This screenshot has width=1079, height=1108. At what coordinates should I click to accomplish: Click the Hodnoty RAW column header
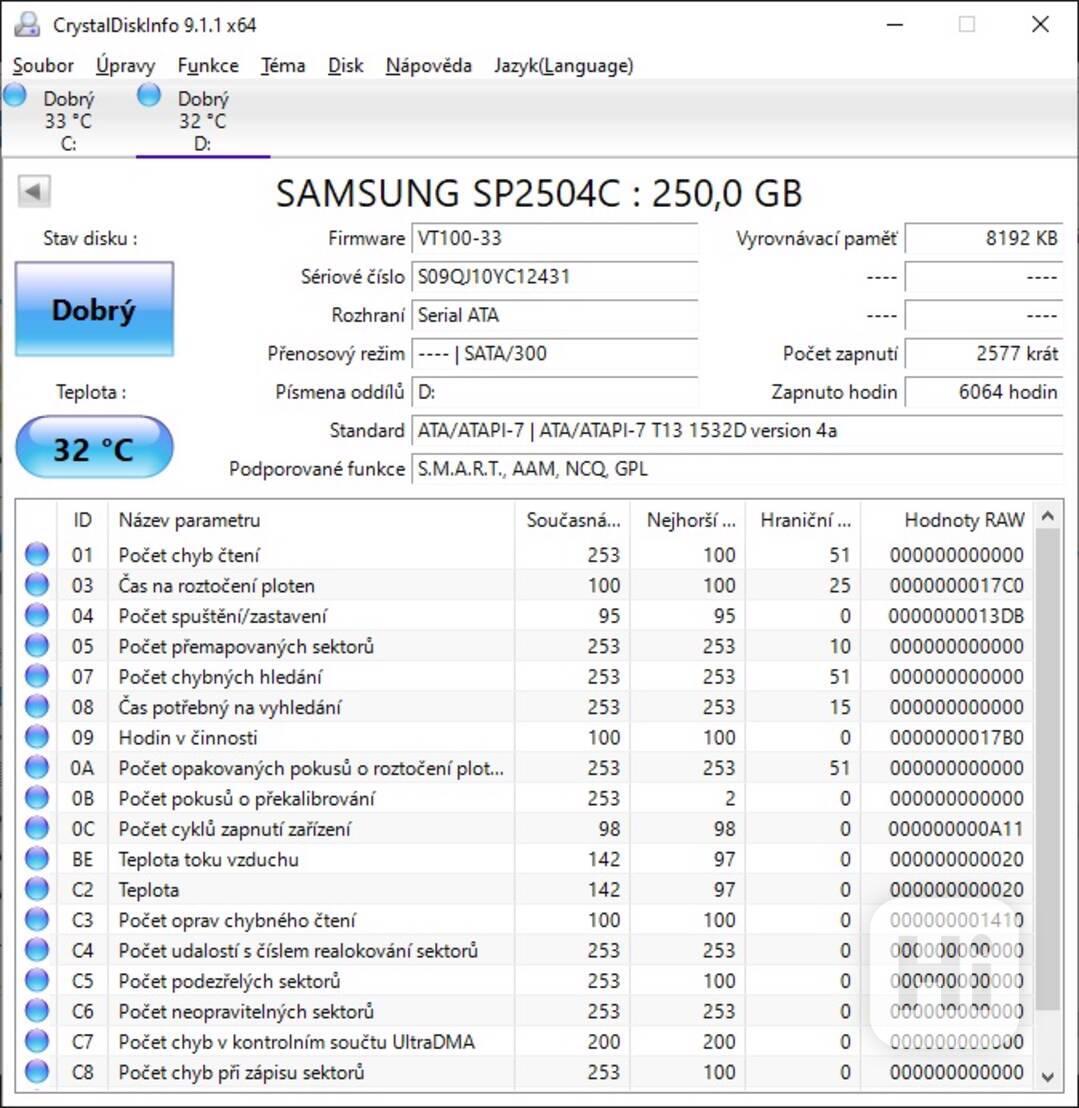coord(947,520)
